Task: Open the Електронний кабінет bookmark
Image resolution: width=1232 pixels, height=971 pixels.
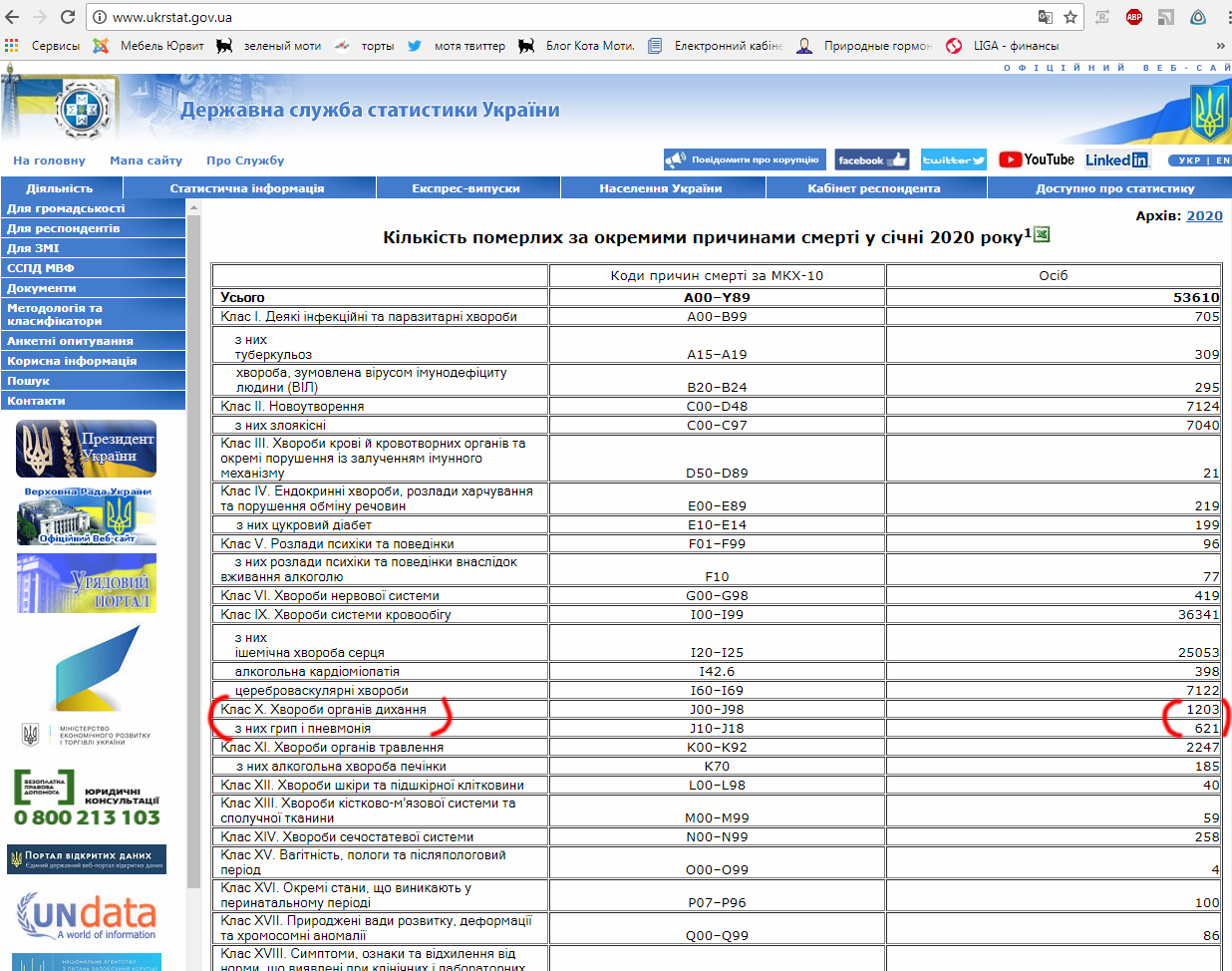Action: [715, 46]
